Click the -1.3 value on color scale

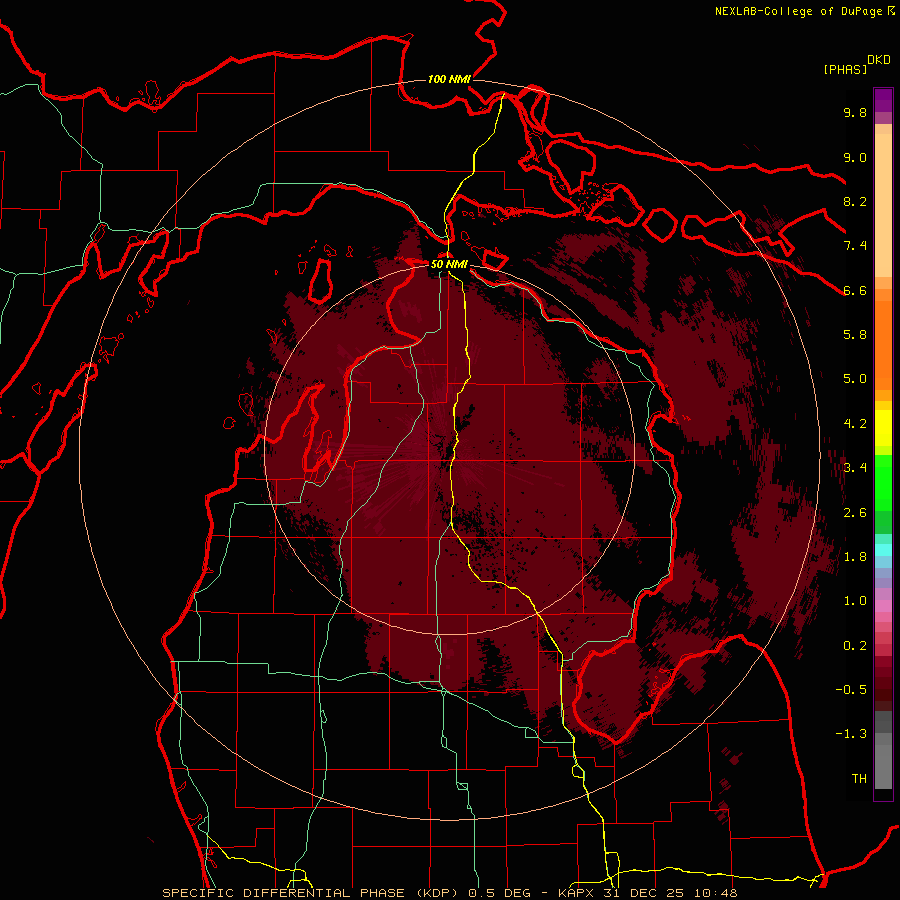point(851,734)
